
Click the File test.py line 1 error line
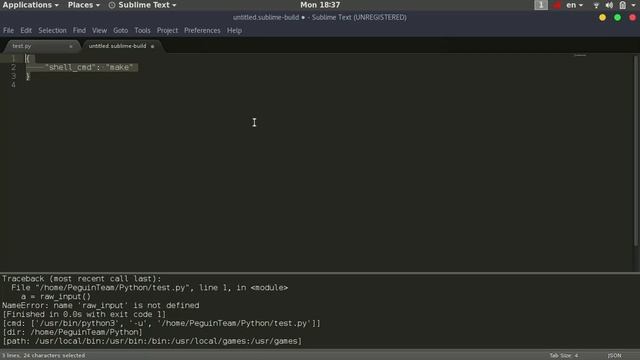pyautogui.click(x=149, y=288)
